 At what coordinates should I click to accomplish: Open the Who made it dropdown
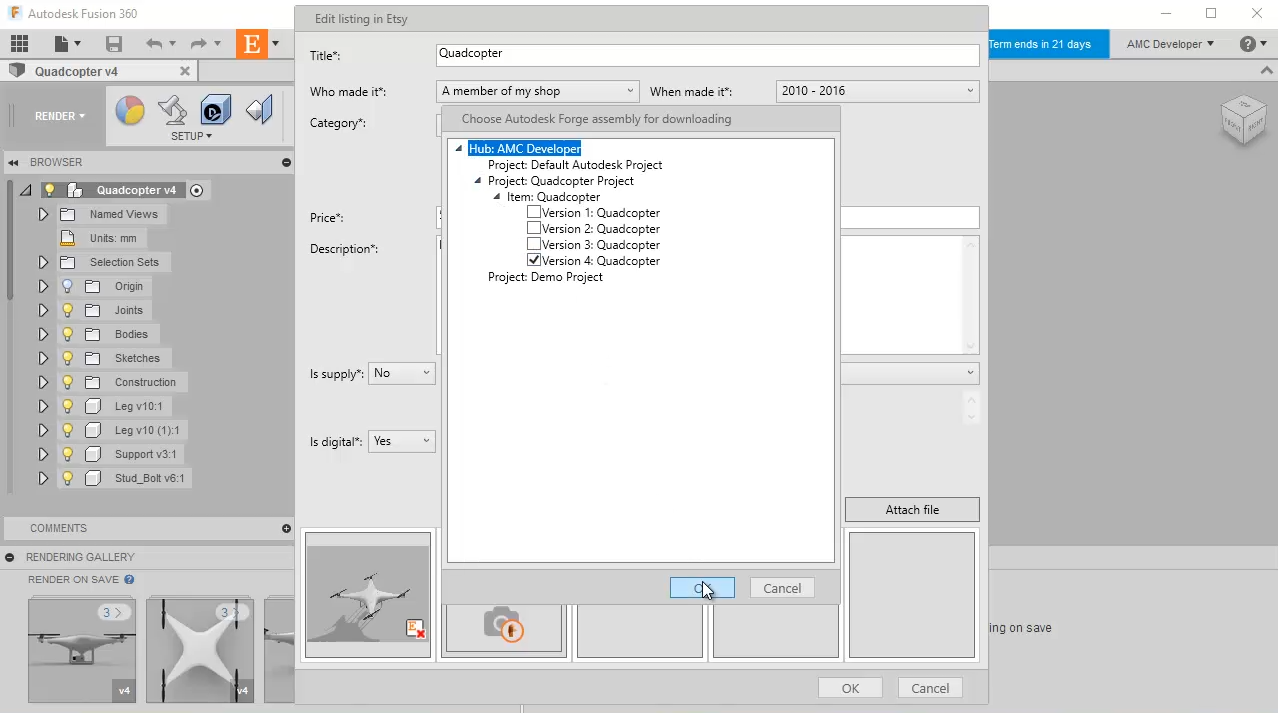coord(538,91)
